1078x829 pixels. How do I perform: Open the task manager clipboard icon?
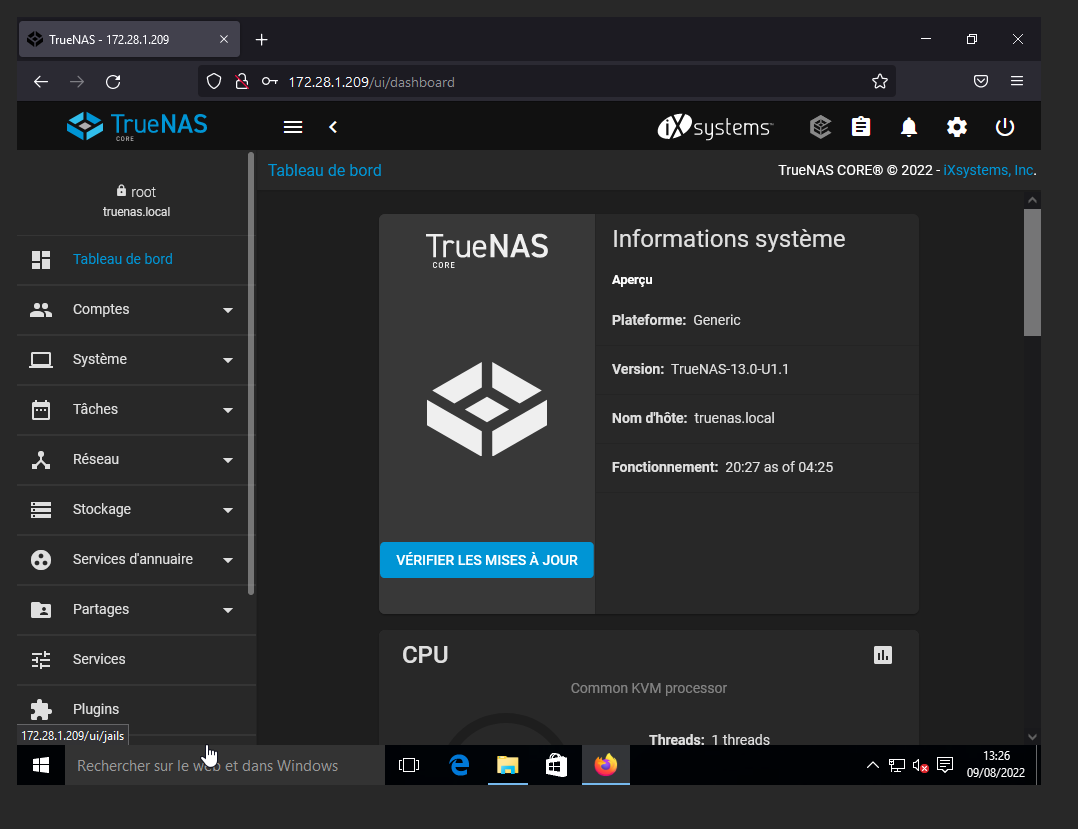[x=861, y=127]
